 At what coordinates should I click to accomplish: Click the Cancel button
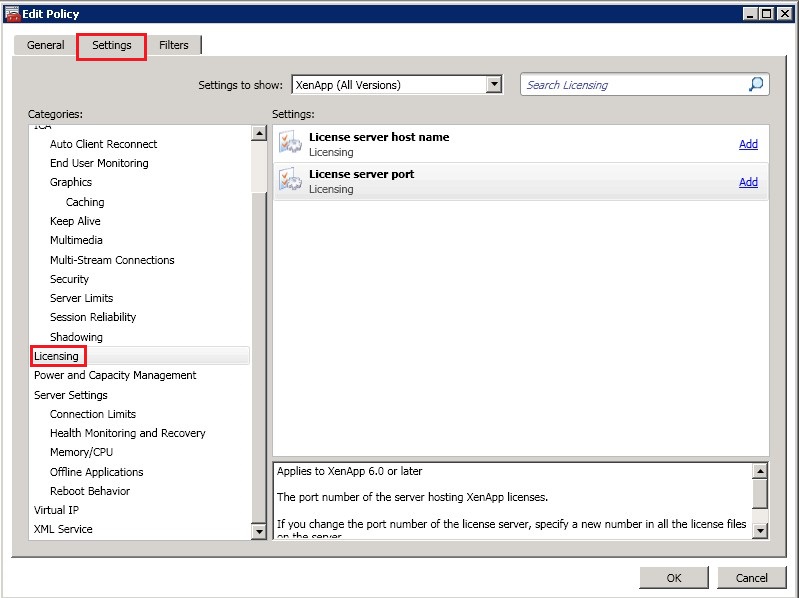point(751,578)
